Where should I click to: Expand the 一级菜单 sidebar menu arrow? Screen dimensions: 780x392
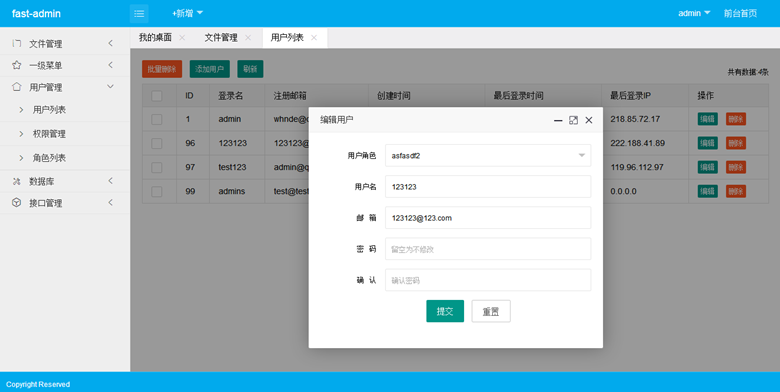click(x=110, y=65)
